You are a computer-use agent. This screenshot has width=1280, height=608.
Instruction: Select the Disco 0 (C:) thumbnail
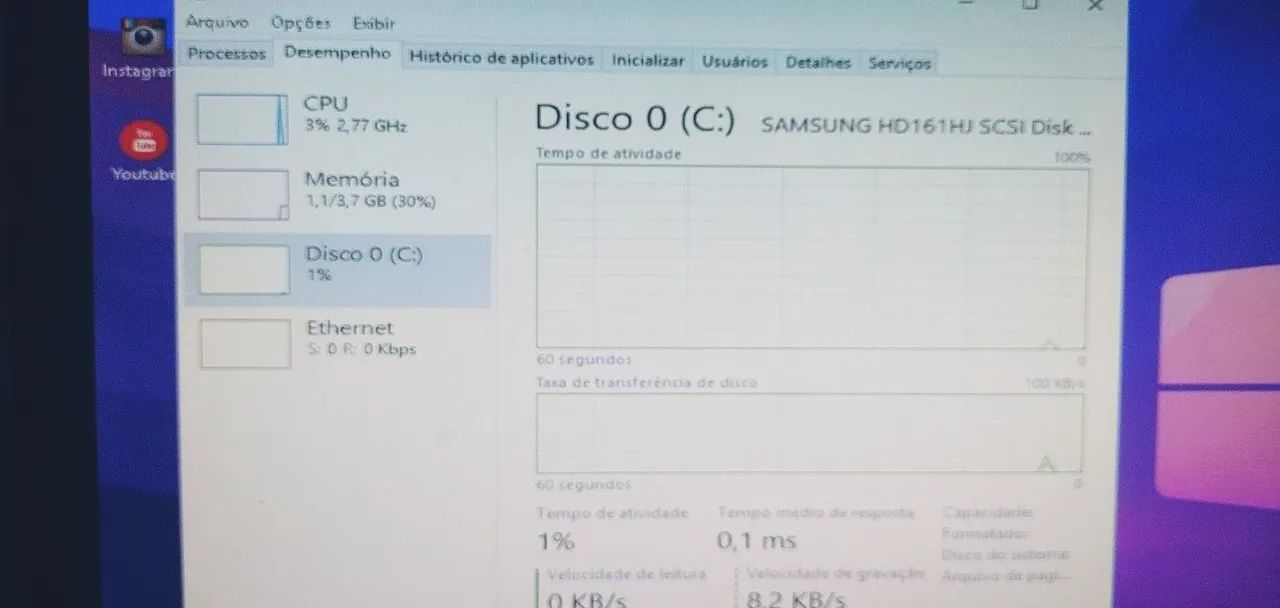tap(244, 269)
